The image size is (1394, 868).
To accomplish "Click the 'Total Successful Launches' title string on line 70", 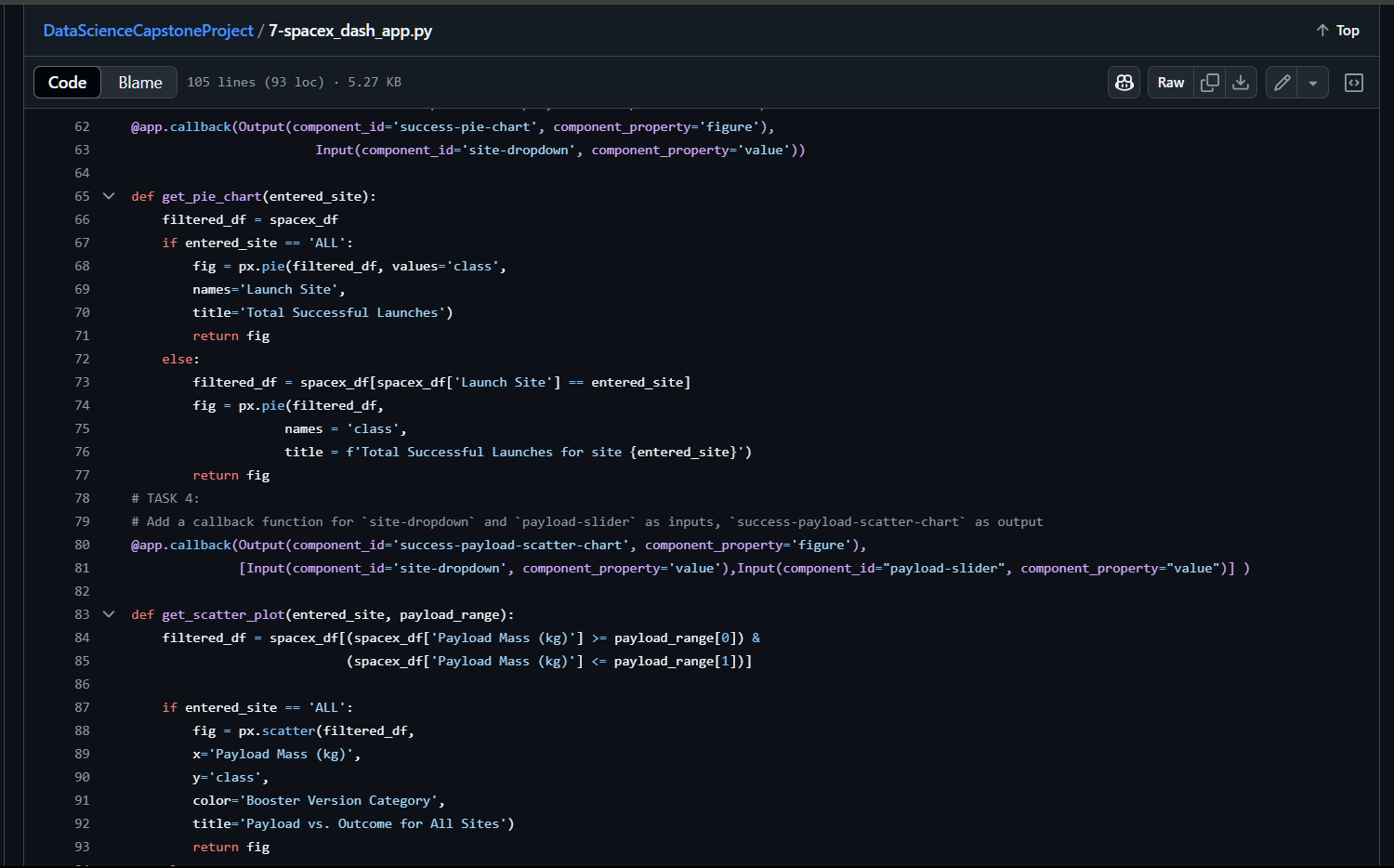I will coord(342,312).
